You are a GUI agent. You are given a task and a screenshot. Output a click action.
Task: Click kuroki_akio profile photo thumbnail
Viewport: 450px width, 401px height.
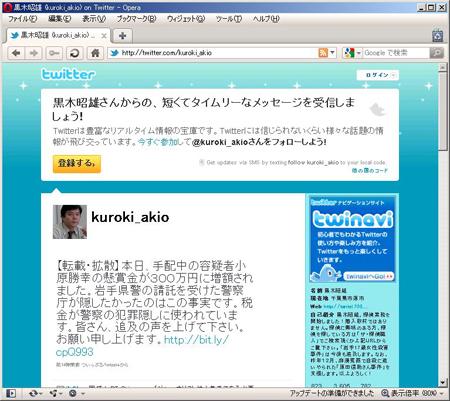point(70,222)
